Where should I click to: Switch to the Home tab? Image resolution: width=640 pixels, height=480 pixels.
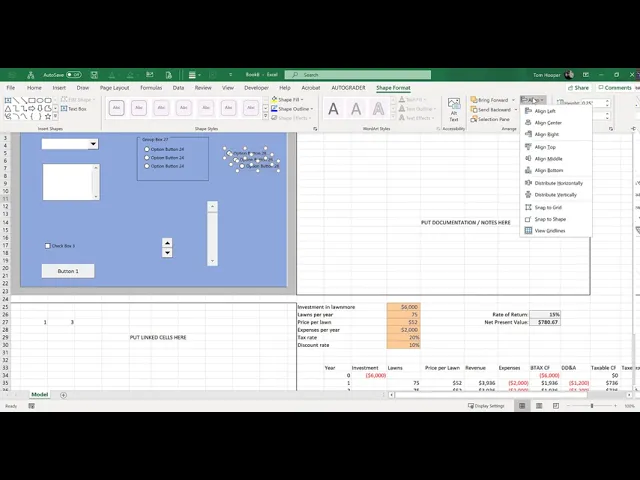[34, 88]
